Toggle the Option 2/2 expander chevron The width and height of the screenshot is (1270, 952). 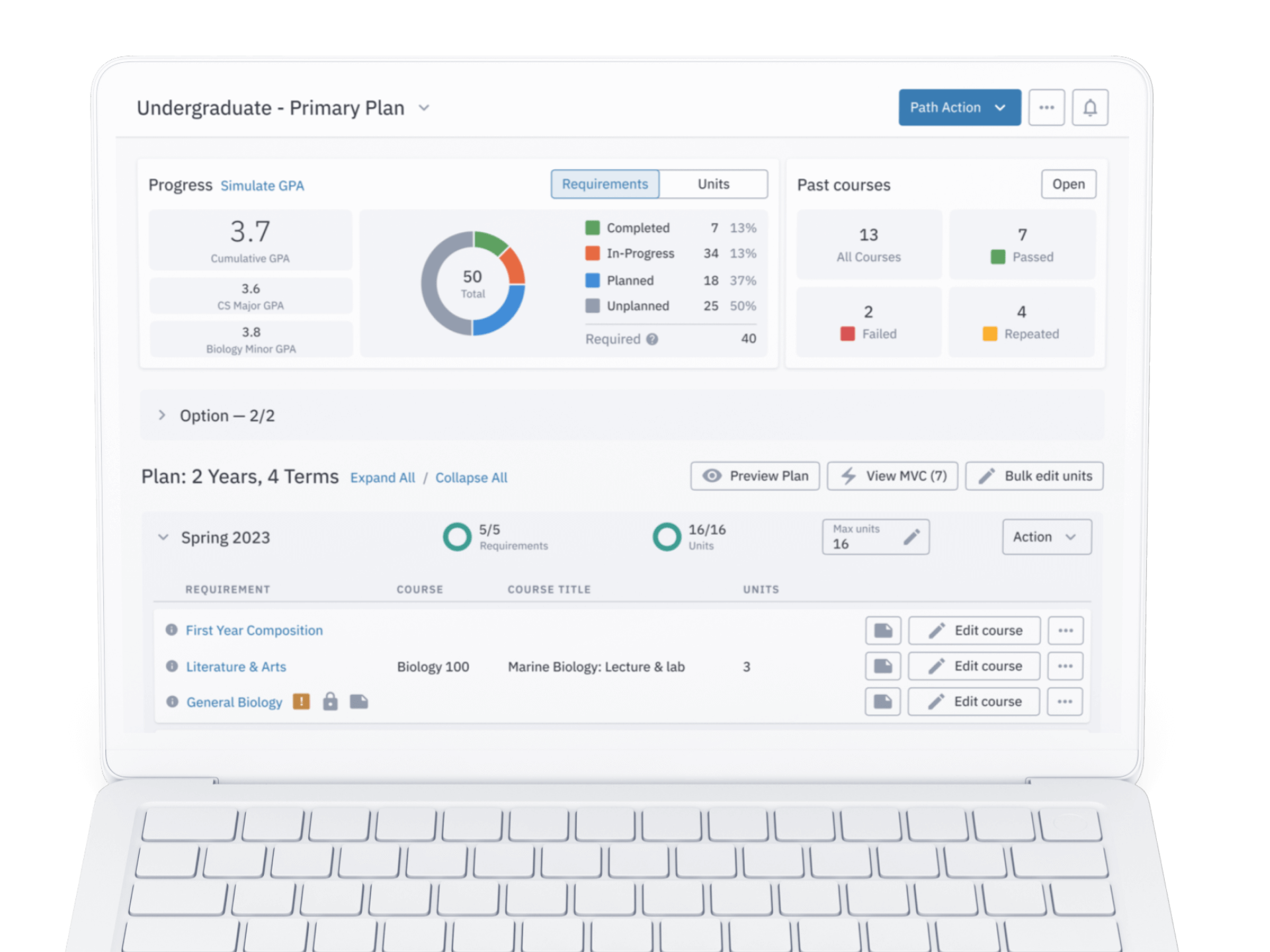[162, 413]
